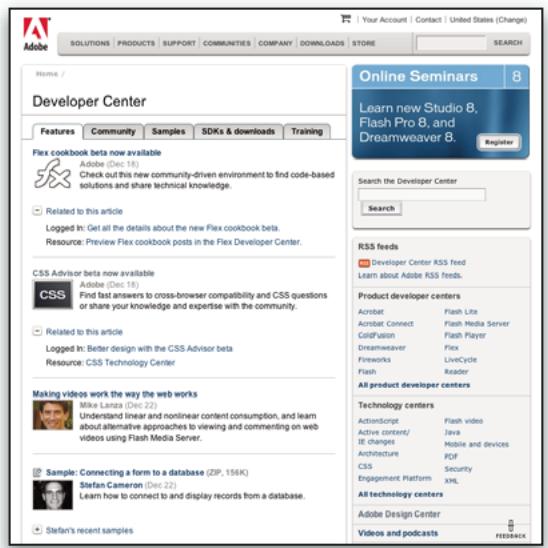
Task: Open the Solutions menu
Action: tap(90, 43)
